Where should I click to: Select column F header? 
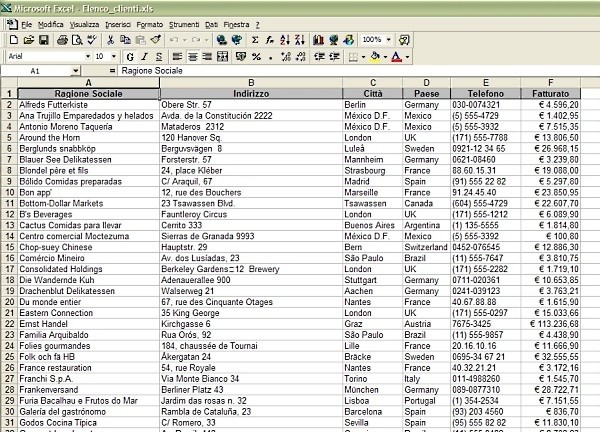(x=550, y=82)
